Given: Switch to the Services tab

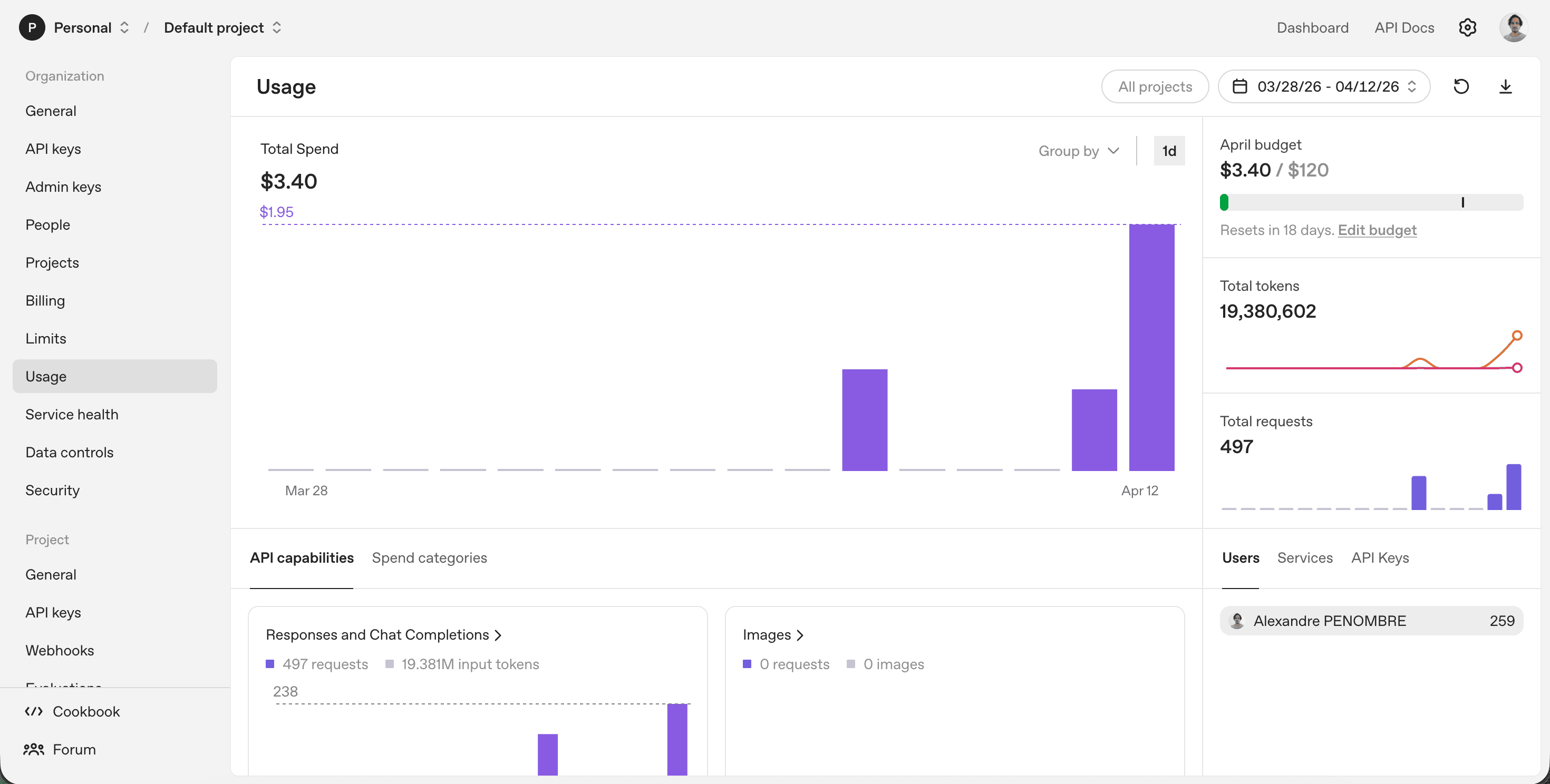Looking at the screenshot, I should click(x=1304, y=558).
